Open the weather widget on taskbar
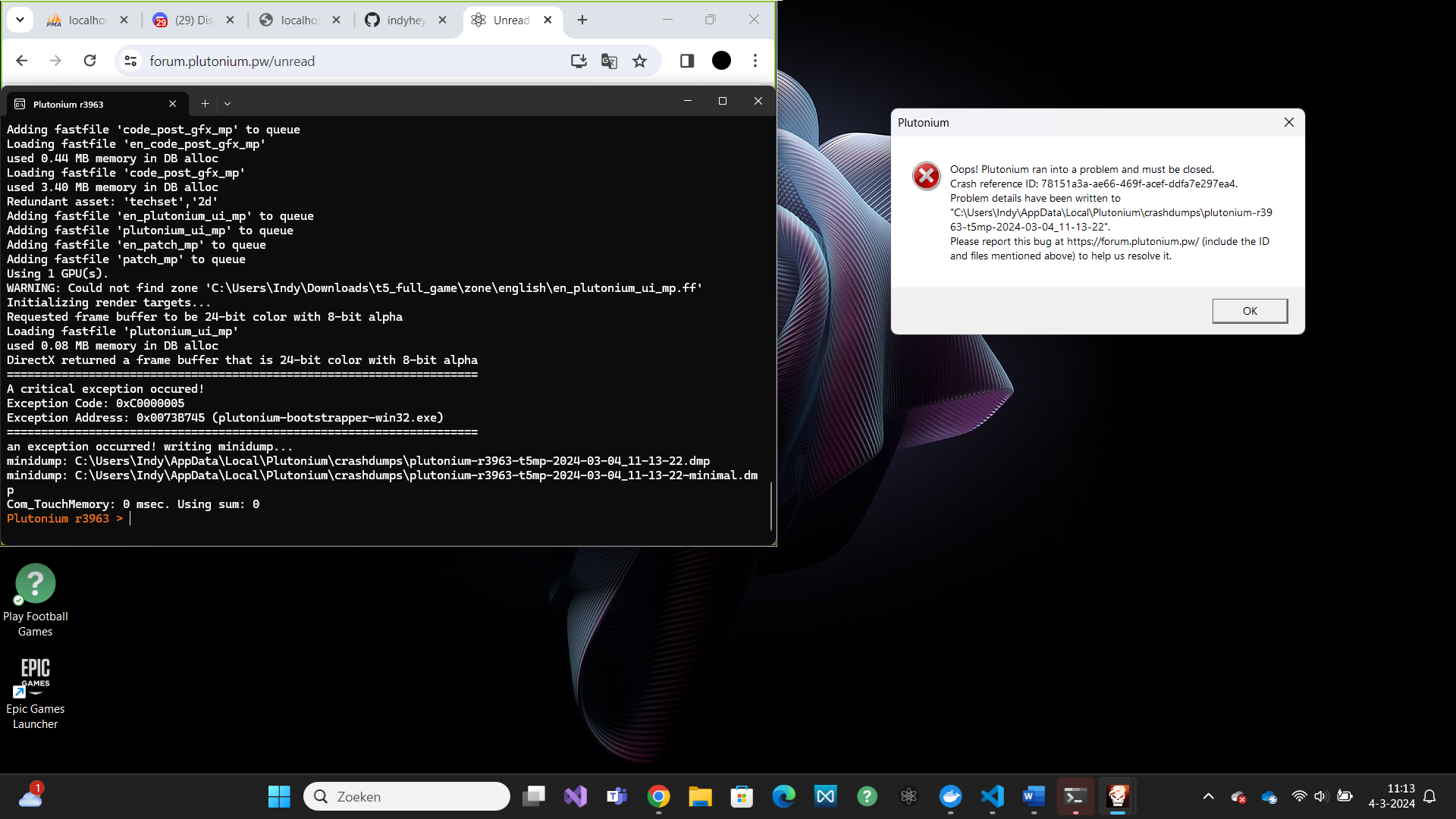The height and width of the screenshot is (819, 1456). [30, 796]
